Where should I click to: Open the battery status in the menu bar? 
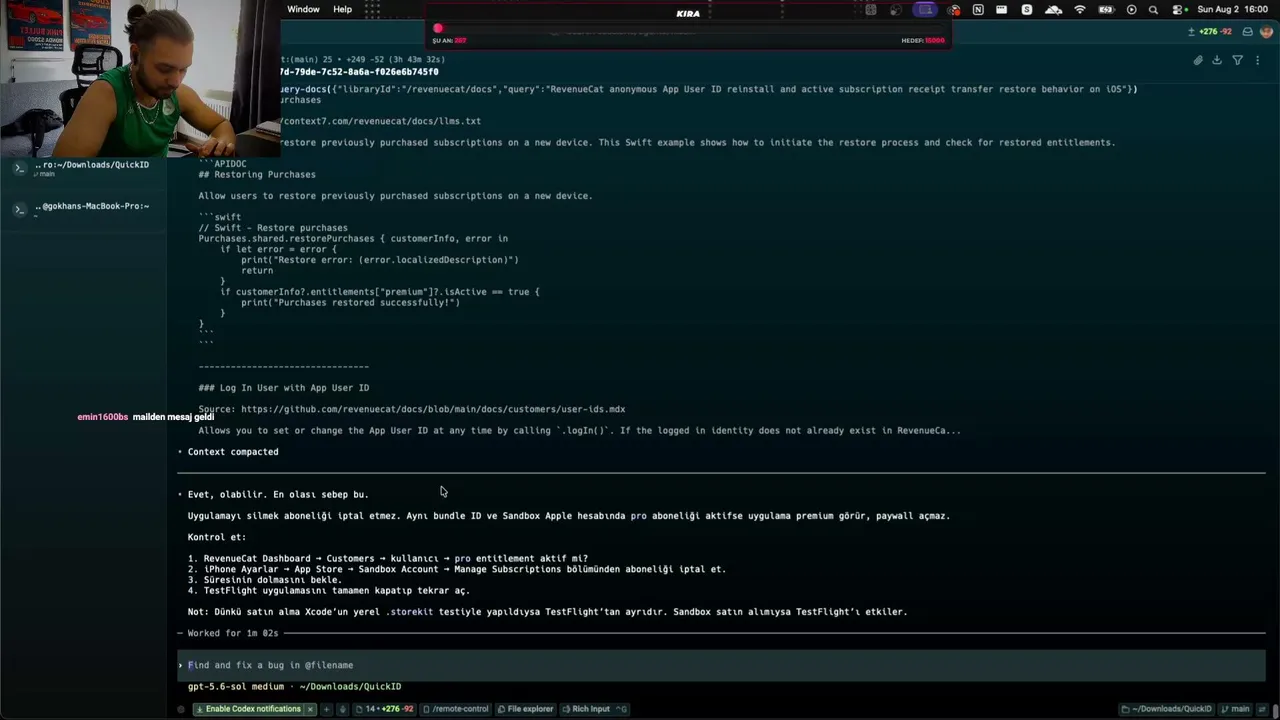[x=1106, y=10]
